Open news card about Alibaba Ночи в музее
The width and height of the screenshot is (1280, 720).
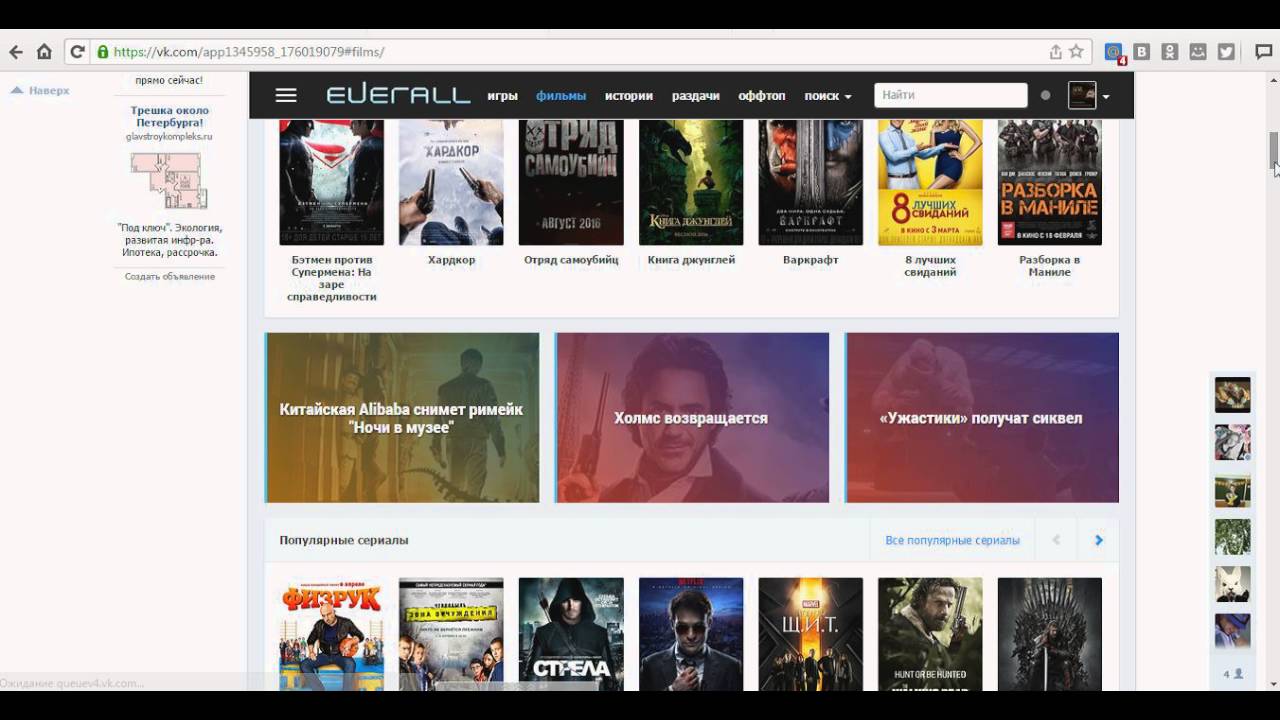tap(402, 418)
